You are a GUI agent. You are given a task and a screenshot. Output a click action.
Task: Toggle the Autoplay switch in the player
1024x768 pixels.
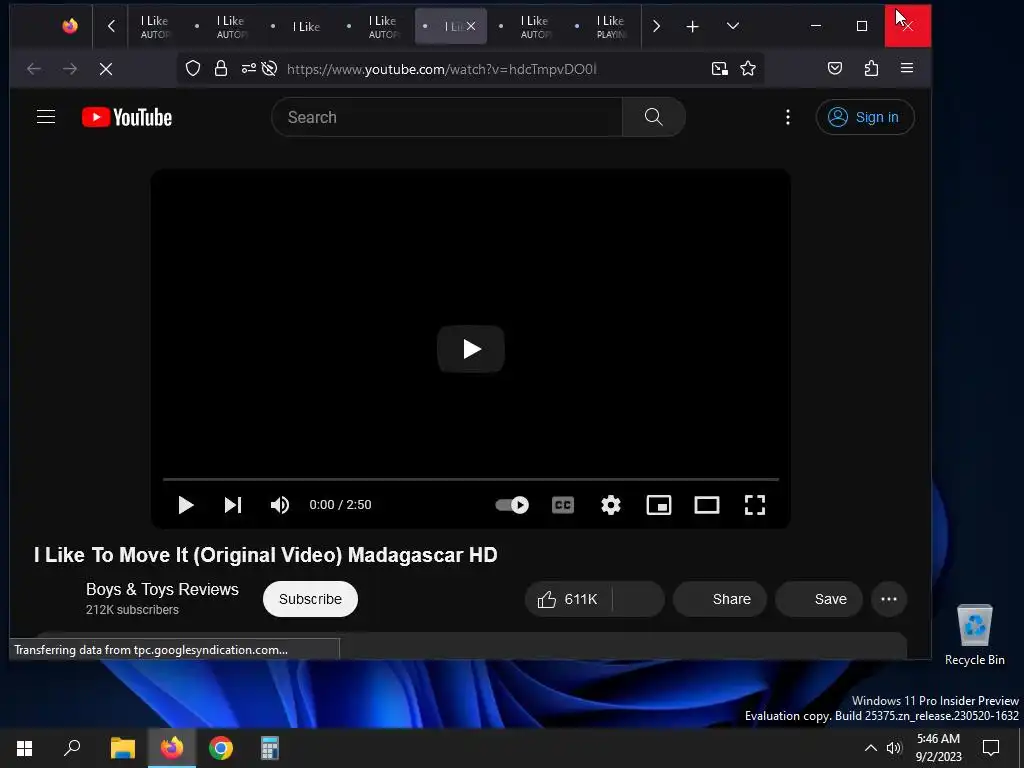pos(512,505)
